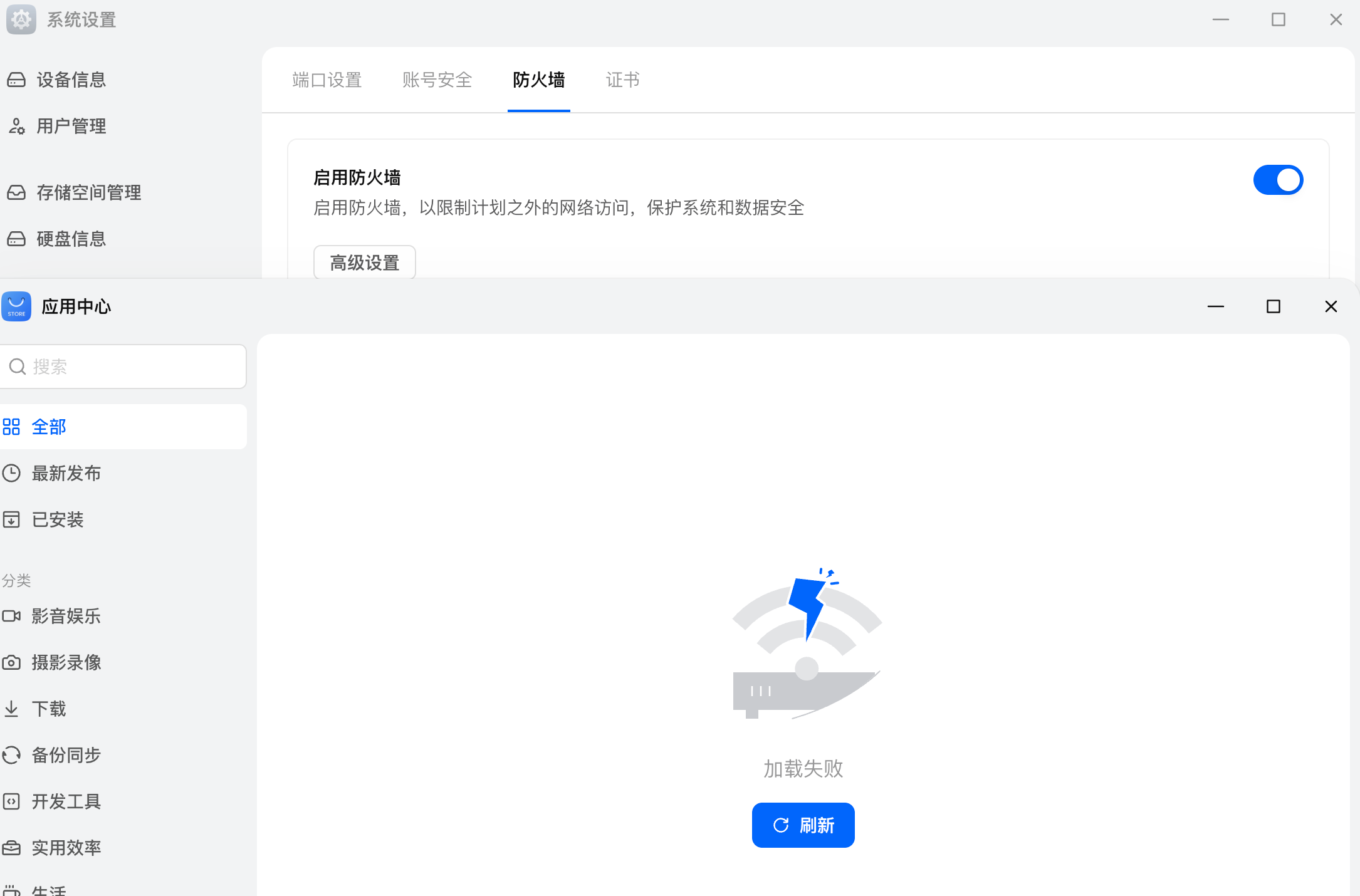The width and height of the screenshot is (1360, 896).
Task: Select Storage Space Management entry
Action: (x=88, y=192)
